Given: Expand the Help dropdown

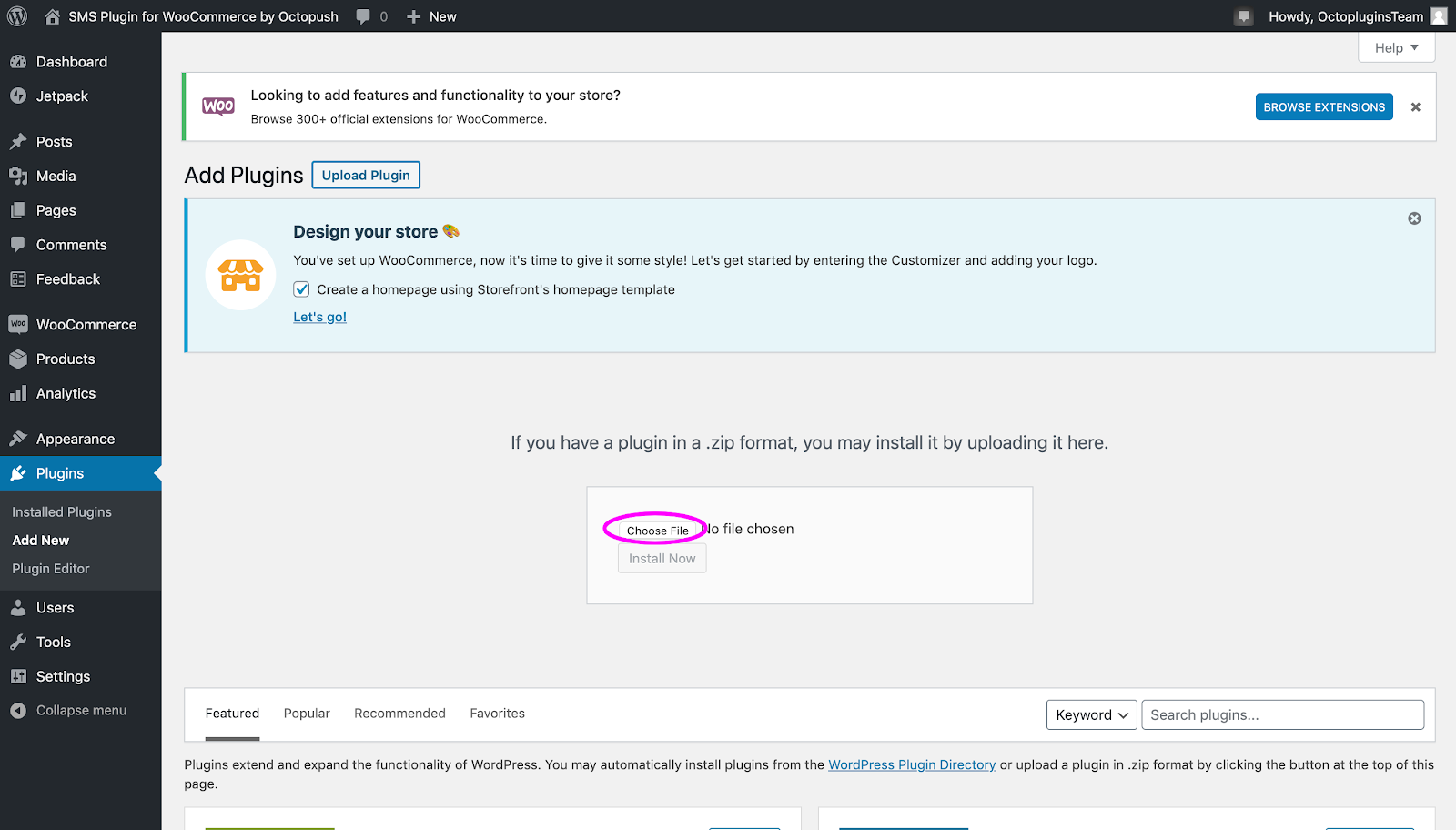Looking at the screenshot, I should pyautogui.click(x=1397, y=47).
